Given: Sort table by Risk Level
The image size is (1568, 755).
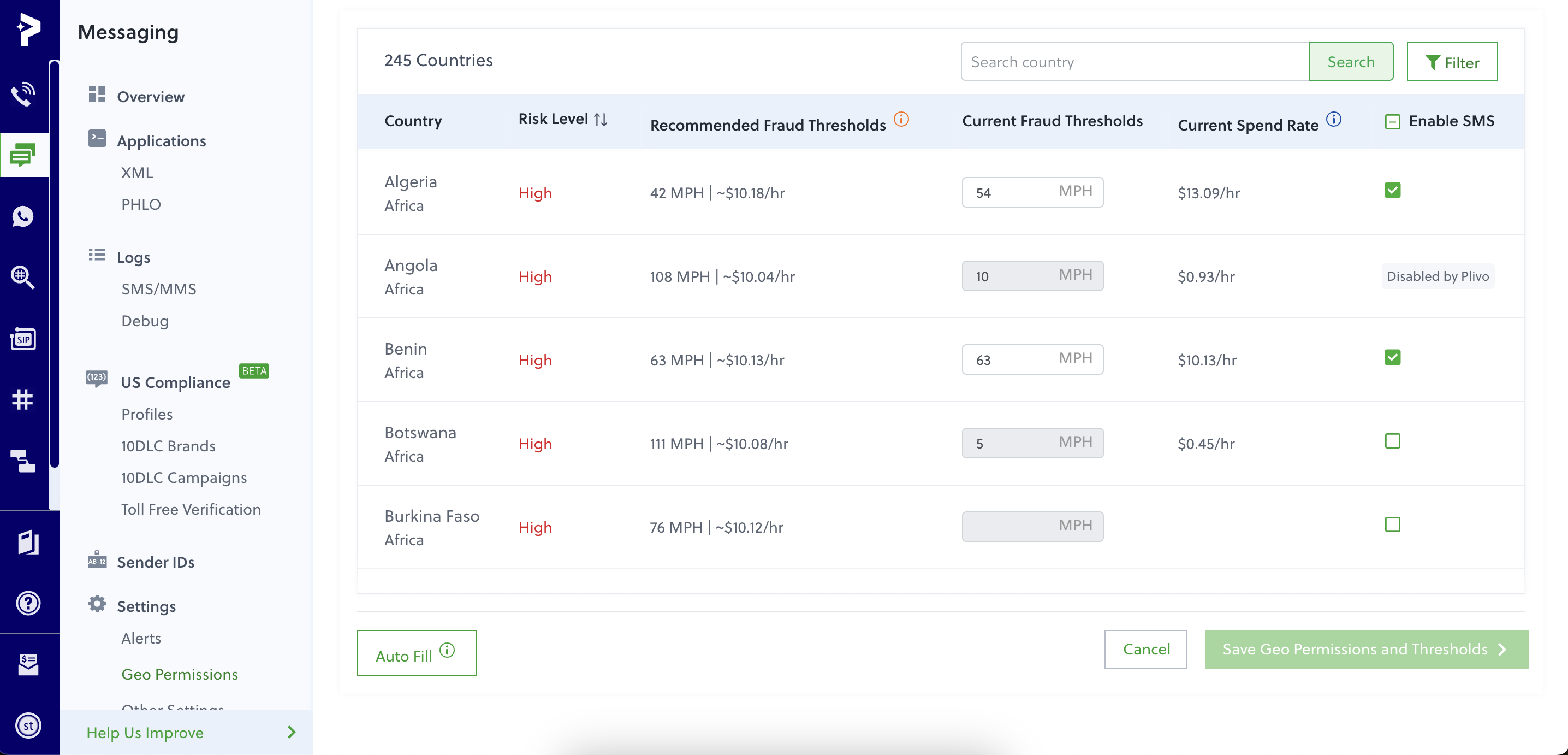Looking at the screenshot, I should (600, 119).
